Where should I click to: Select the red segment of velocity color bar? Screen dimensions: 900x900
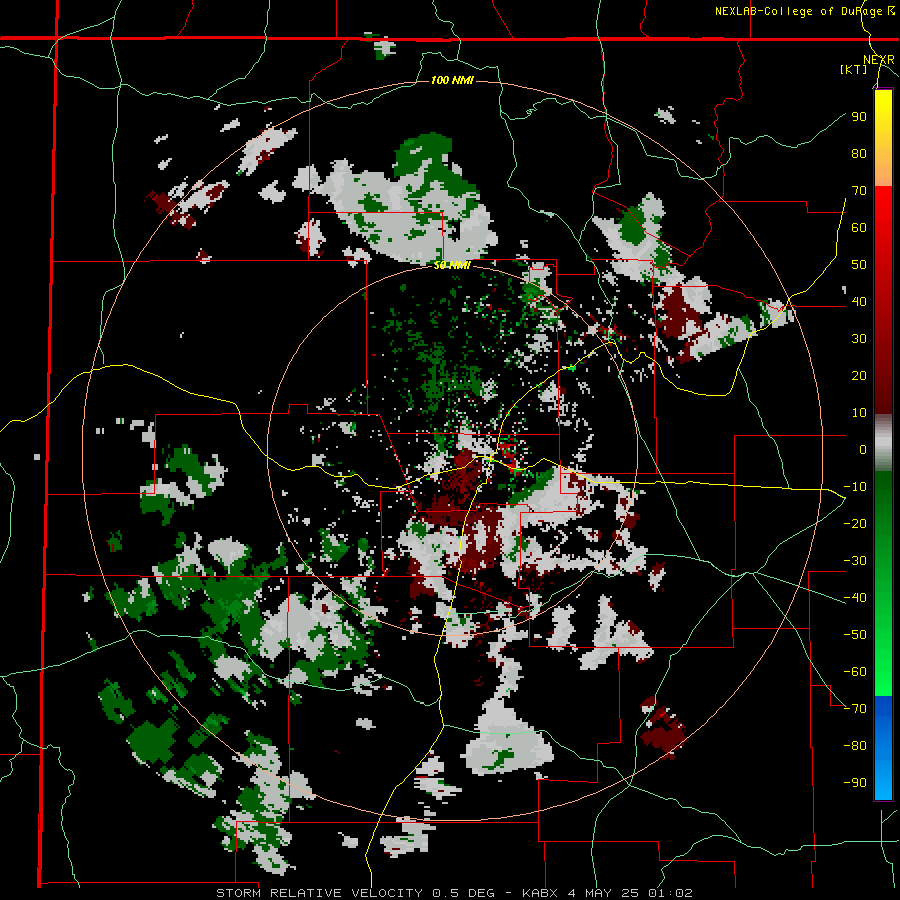[x=883, y=298]
